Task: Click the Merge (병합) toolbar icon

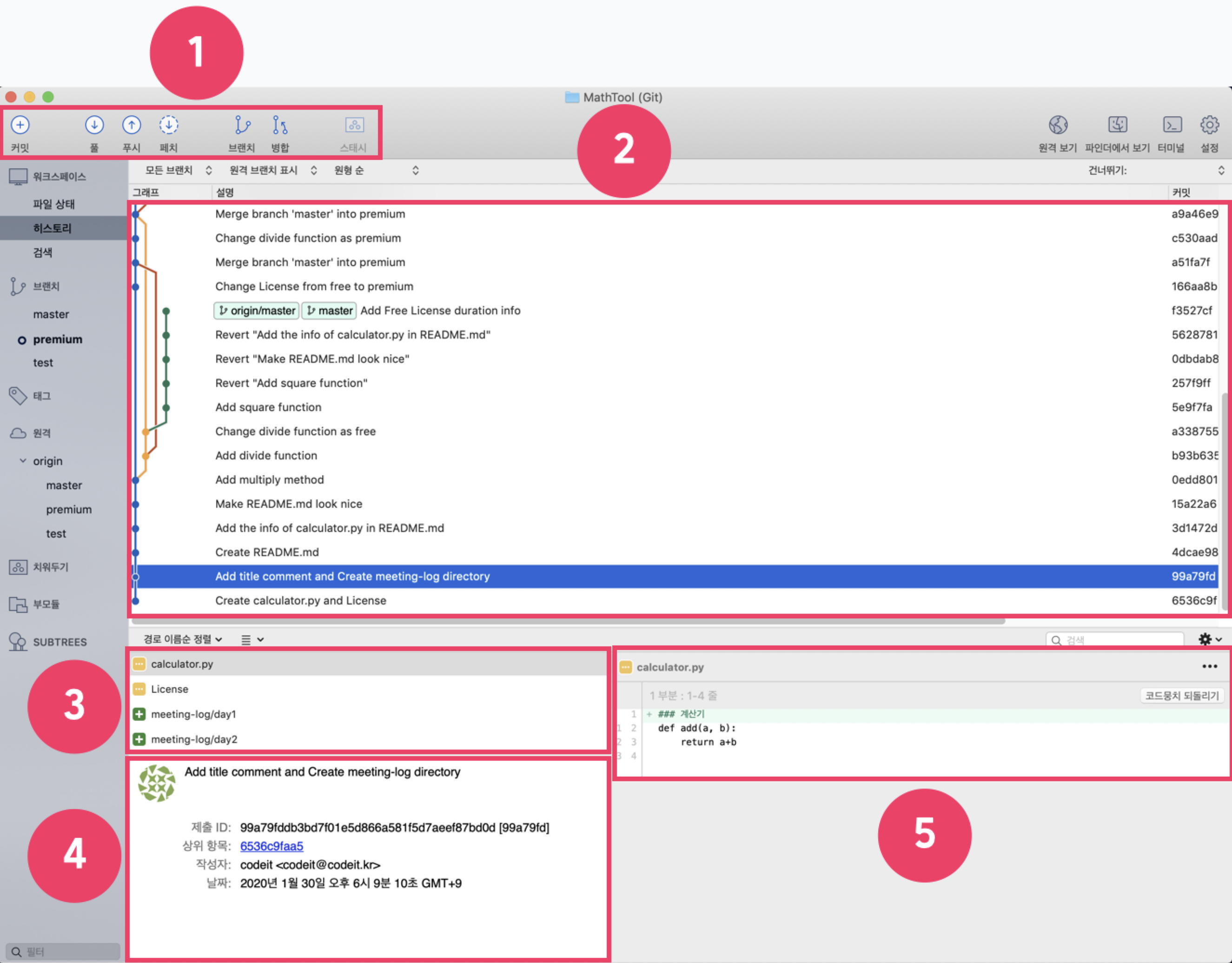Action: [x=280, y=125]
